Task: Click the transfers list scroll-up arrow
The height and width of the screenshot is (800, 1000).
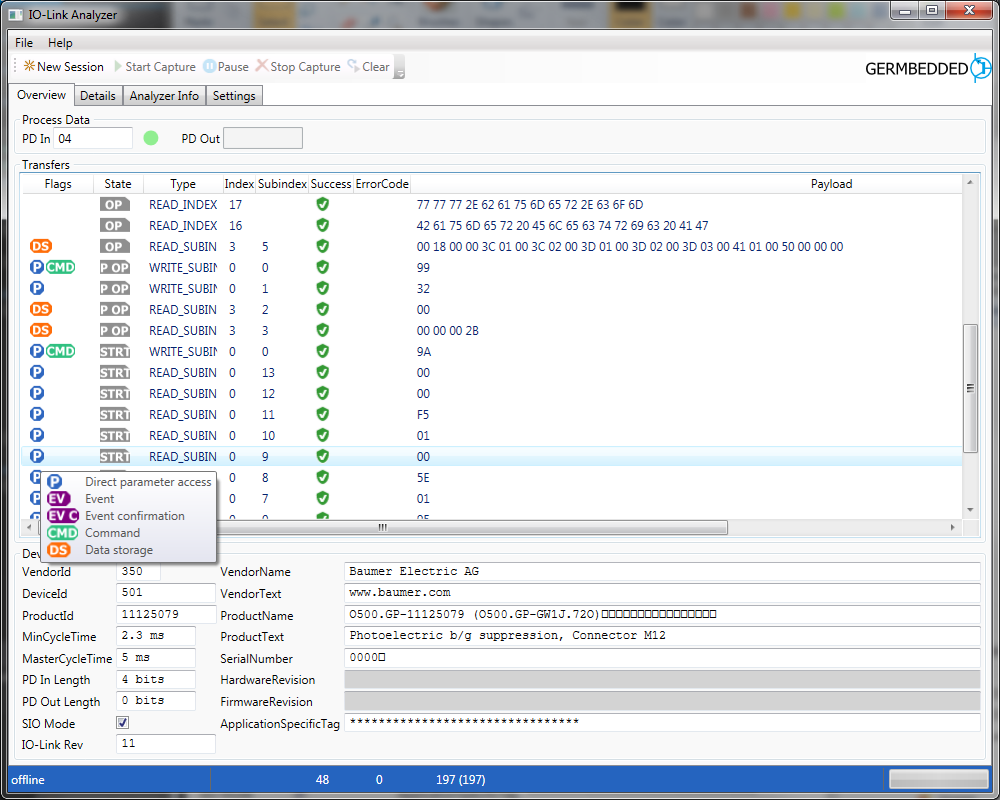Action: pyautogui.click(x=969, y=183)
